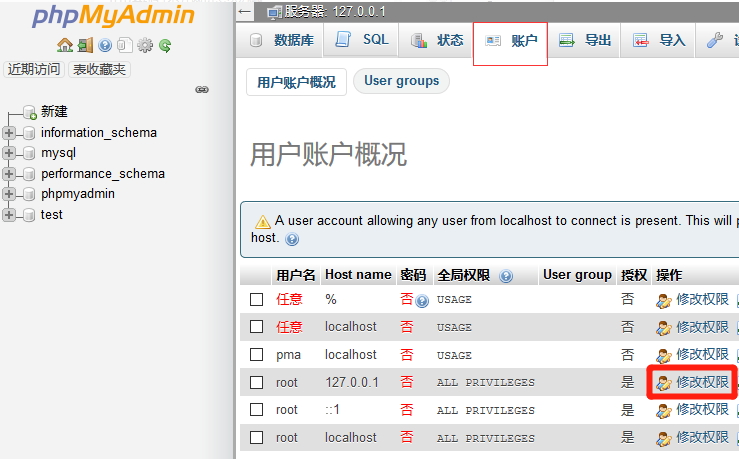Click the phpMyAdmin home icon
Image resolution: width=739 pixels, height=459 pixels.
pyautogui.click(x=65, y=45)
